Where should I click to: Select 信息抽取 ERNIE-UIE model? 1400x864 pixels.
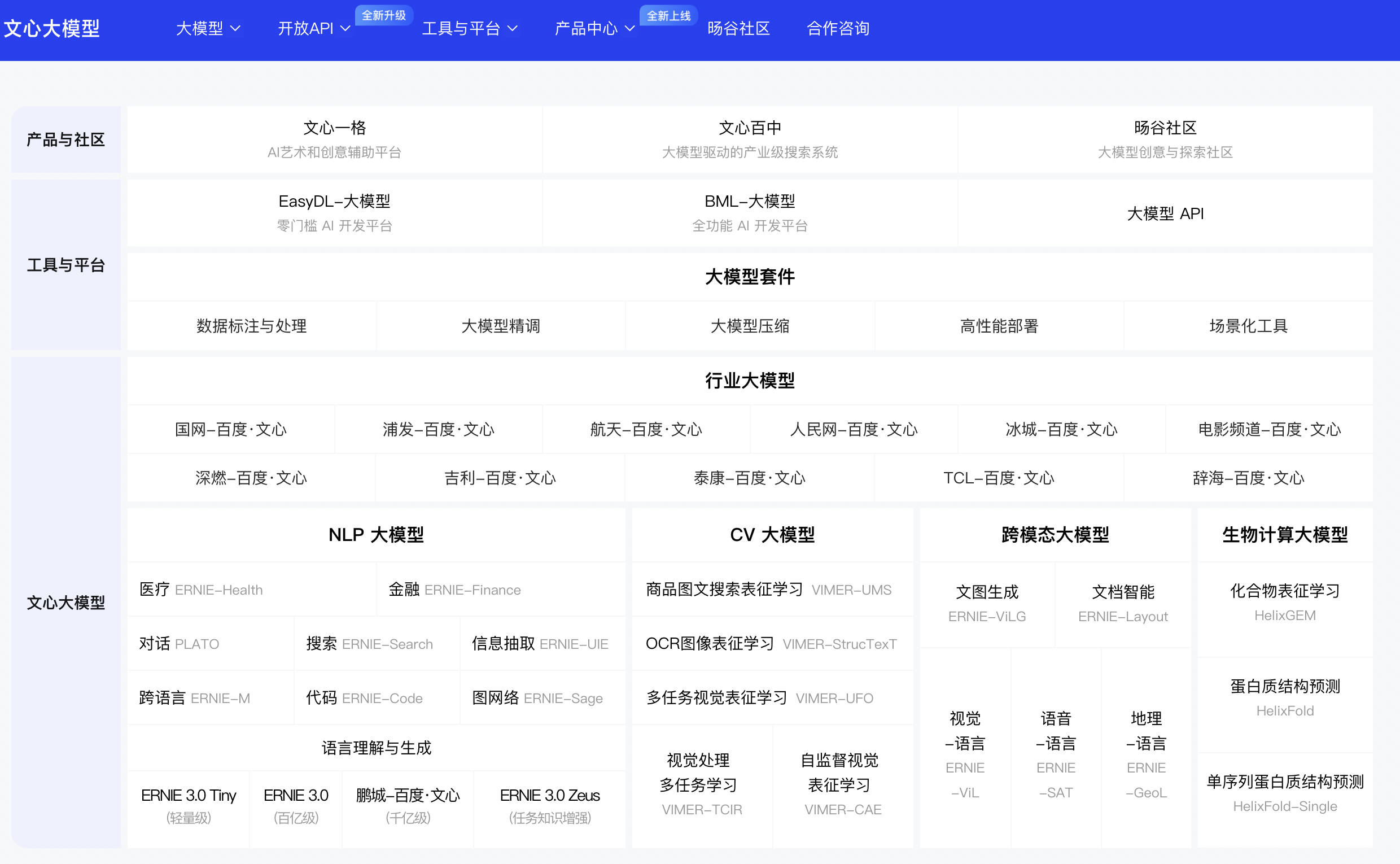click(542, 643)
